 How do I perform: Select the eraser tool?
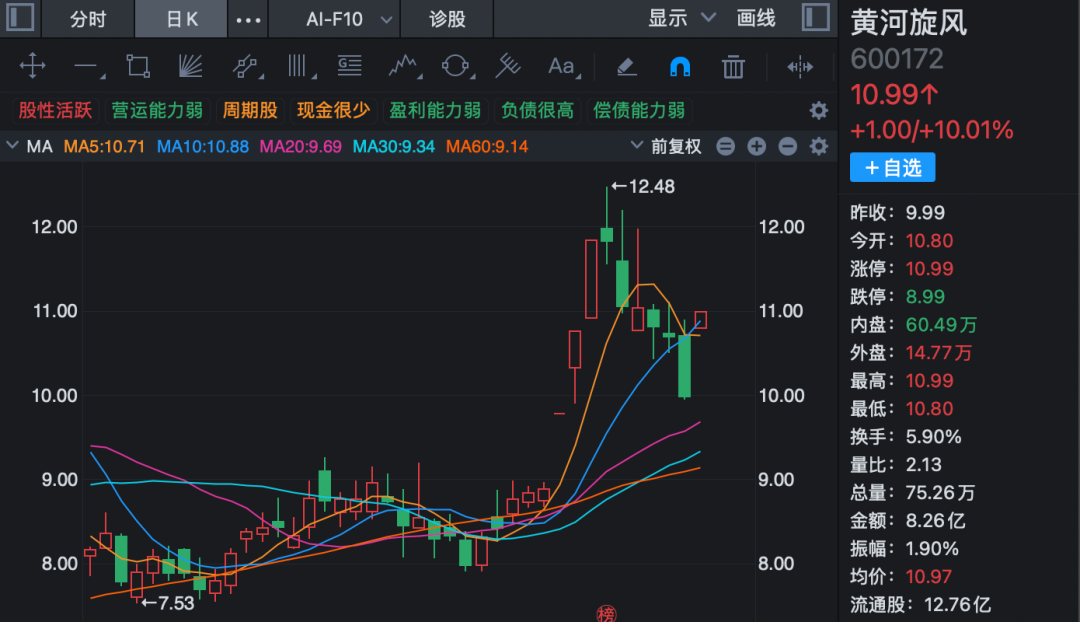[625, 67]
